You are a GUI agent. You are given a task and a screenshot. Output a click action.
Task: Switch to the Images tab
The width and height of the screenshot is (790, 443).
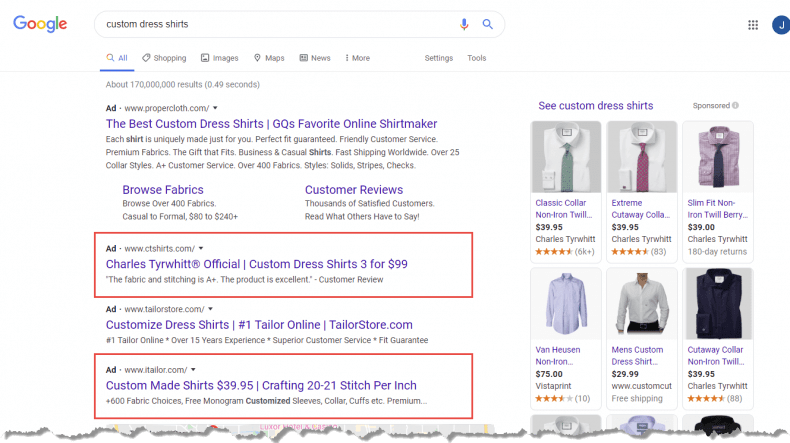tap(219, 58)
